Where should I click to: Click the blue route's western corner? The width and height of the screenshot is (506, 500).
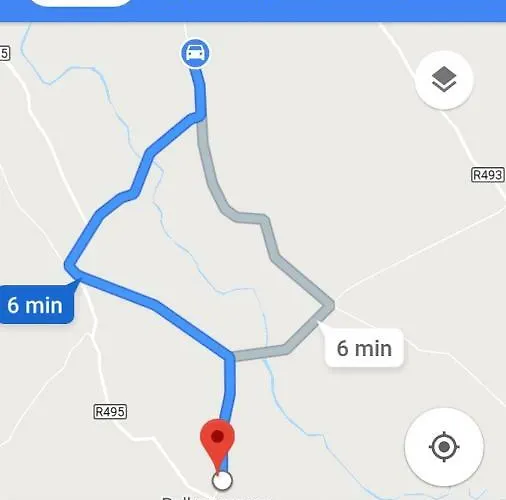(x=70, y=265)
